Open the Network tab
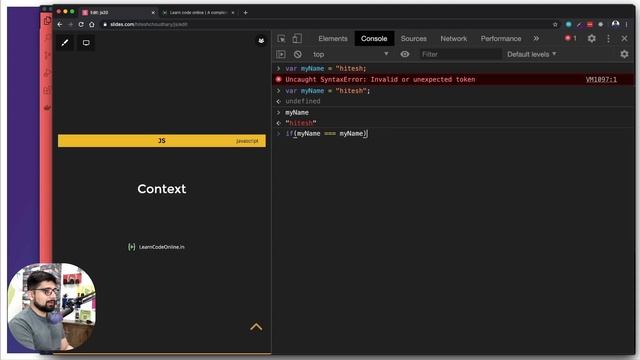The image size is (640, 360). coord(453,38)
